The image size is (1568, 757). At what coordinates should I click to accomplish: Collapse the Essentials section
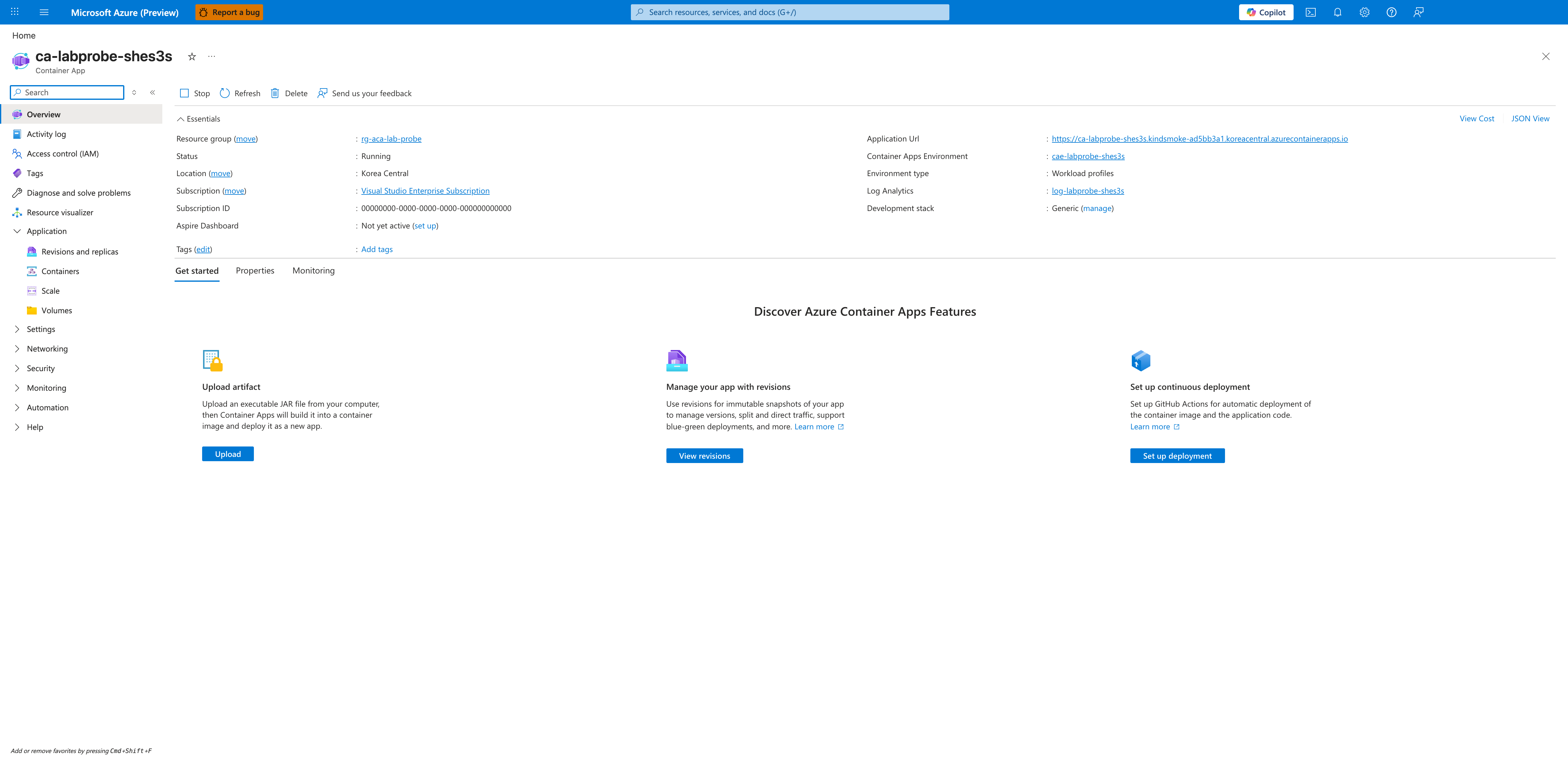pyautogui.click(x=198, y=119)
